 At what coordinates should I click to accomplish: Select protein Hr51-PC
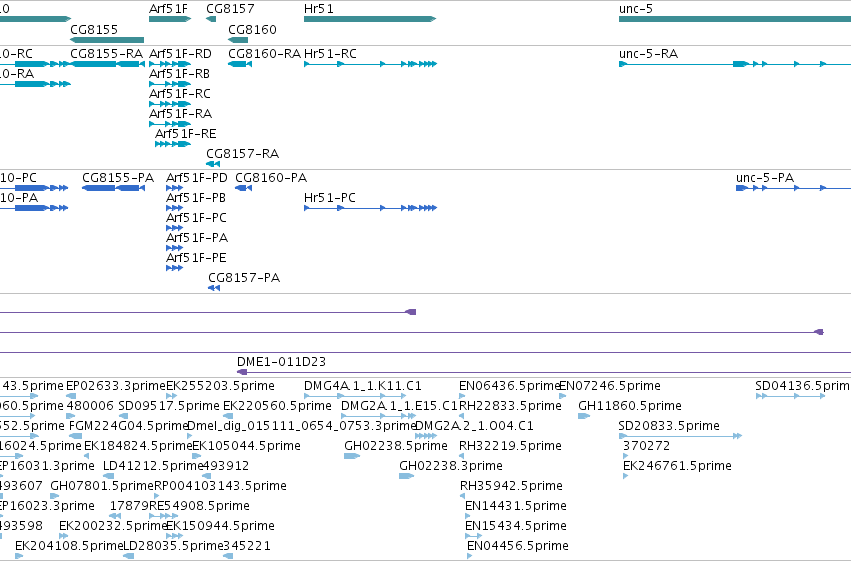[x=329, y=198]
